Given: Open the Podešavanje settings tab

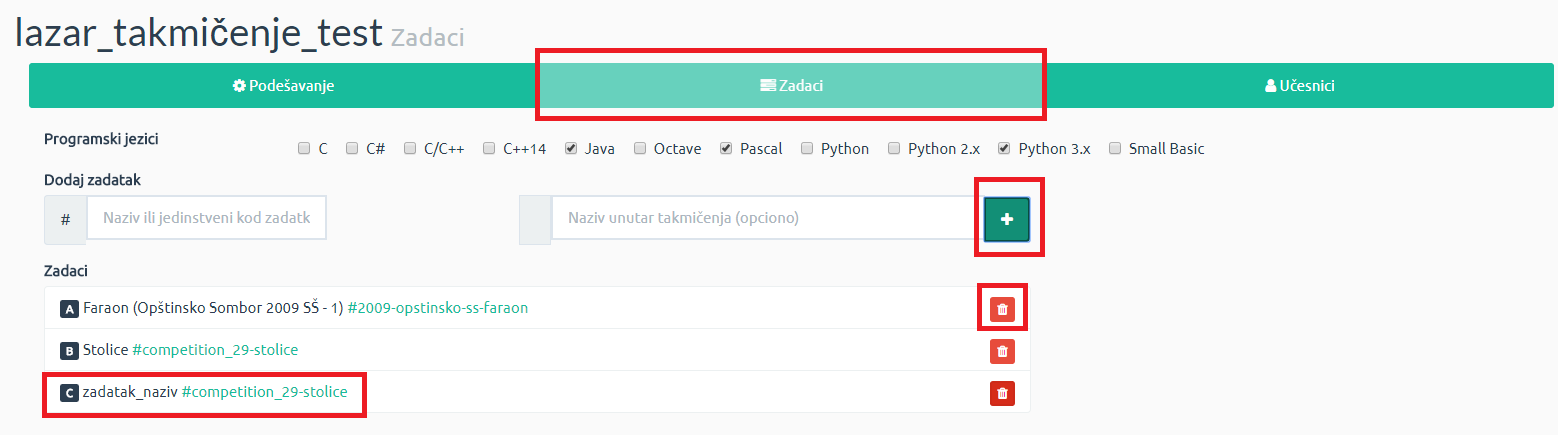Looking at the screenshot, I should point(283,86).
